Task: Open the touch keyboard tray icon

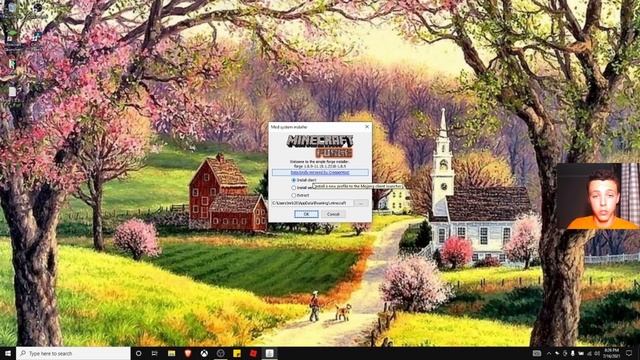Action: (x=537, y=353)
